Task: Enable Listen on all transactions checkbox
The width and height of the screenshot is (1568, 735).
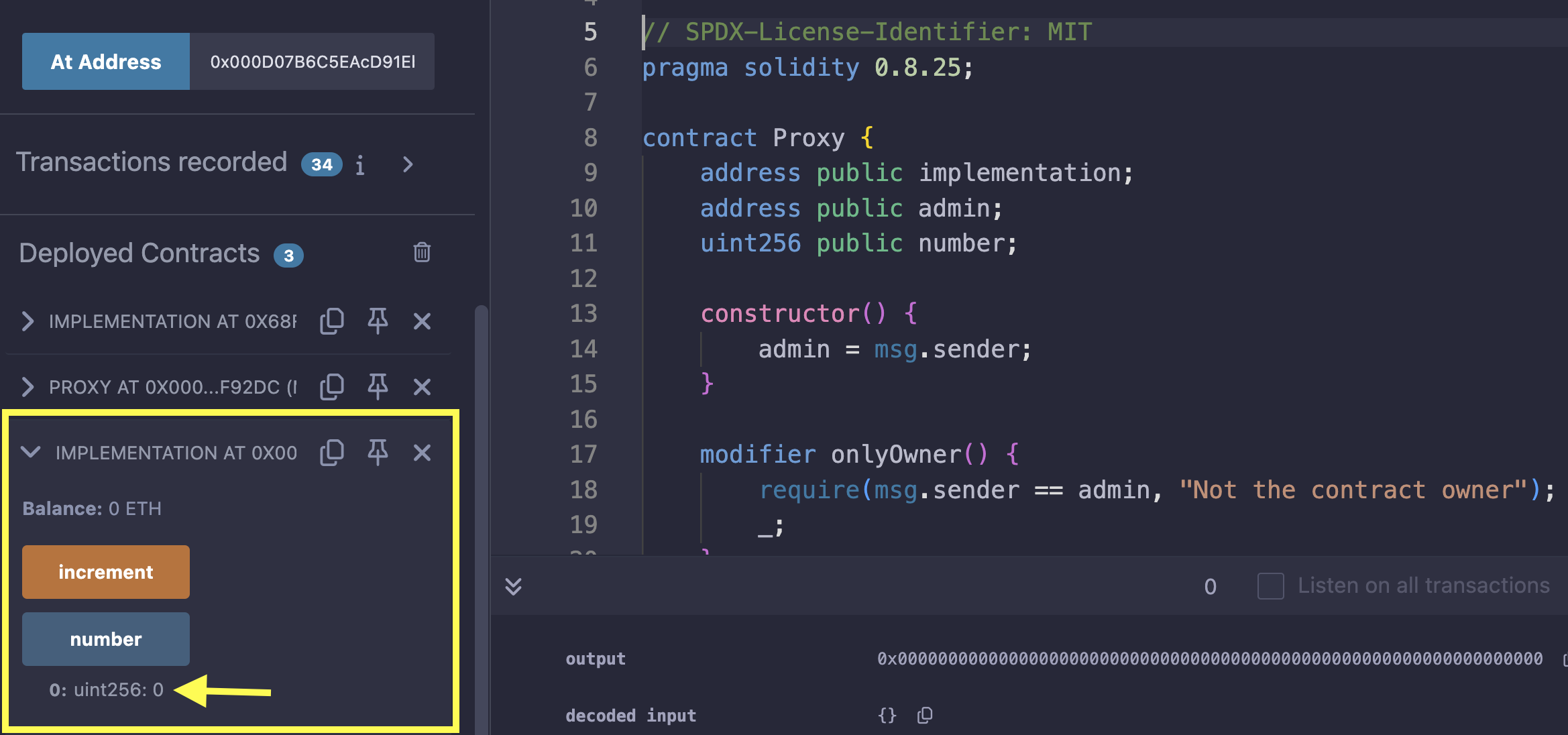Action: [1270, 586]
